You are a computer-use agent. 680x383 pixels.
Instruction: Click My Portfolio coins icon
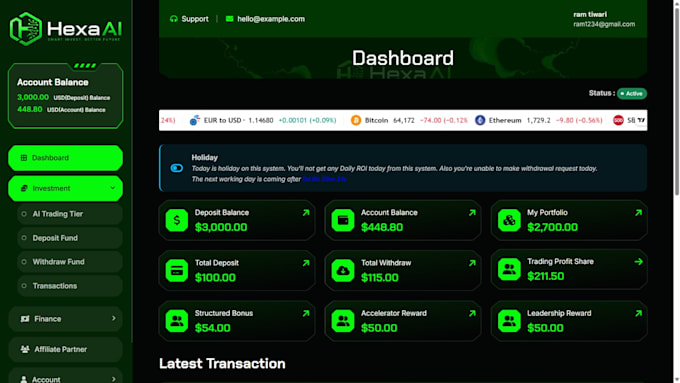[509, 220]
